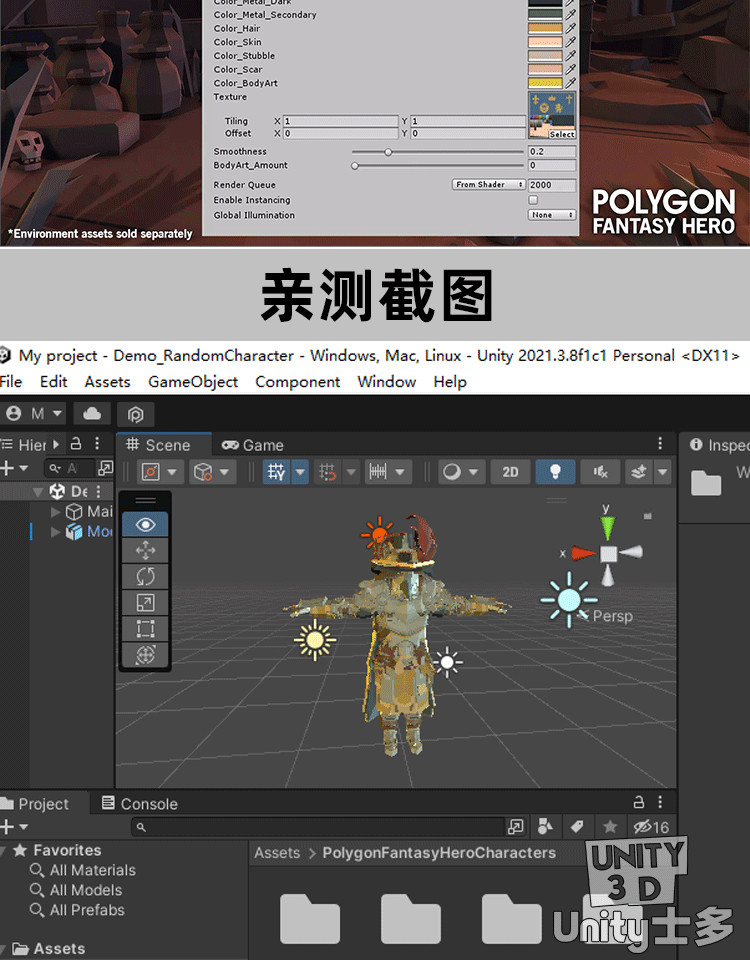The height and width of the screenshot is (960, 750).
Task: Click the Color_Hair eyedropper icon
Action: 571,29
